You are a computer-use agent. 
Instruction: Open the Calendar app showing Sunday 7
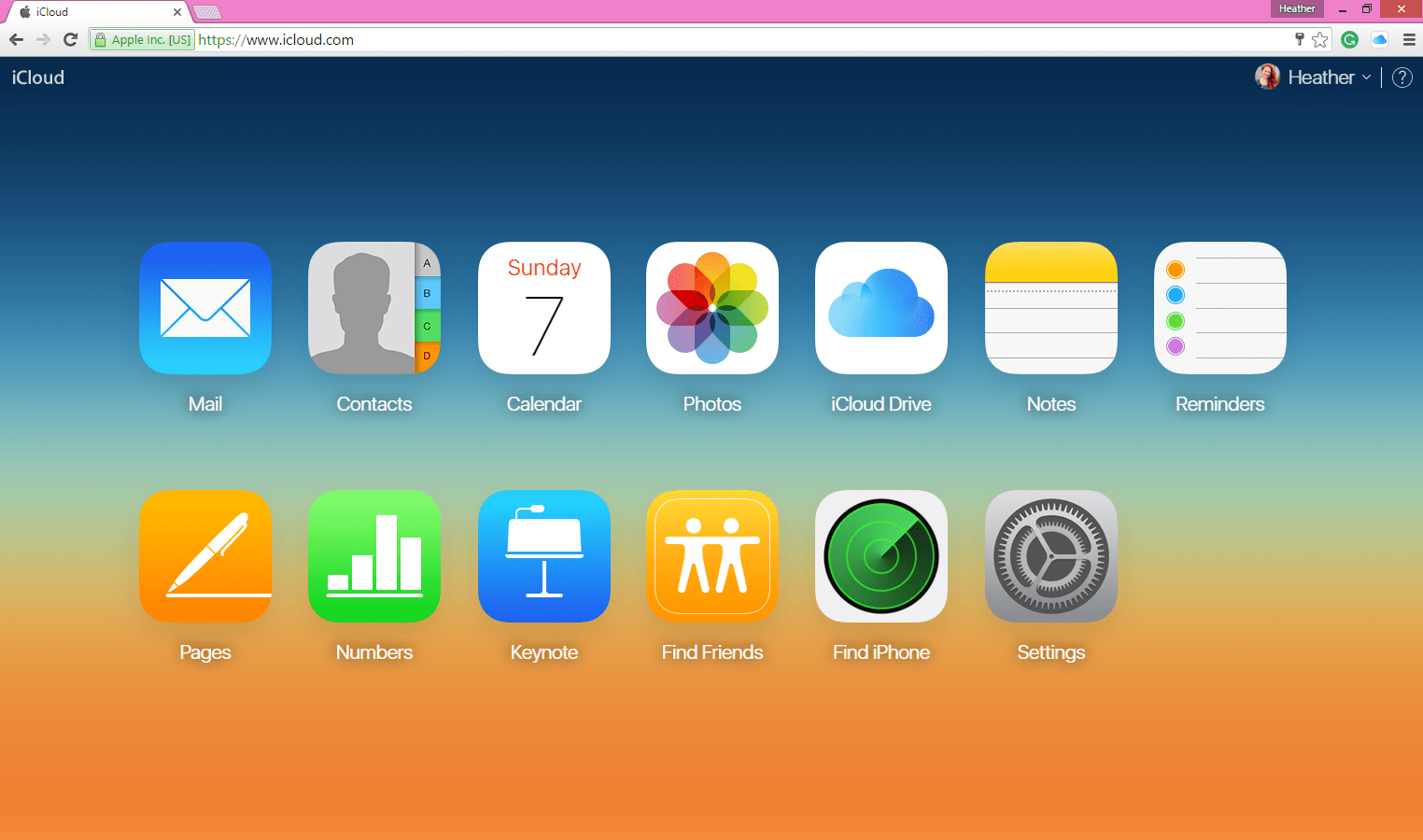click(x=544, y=308)
